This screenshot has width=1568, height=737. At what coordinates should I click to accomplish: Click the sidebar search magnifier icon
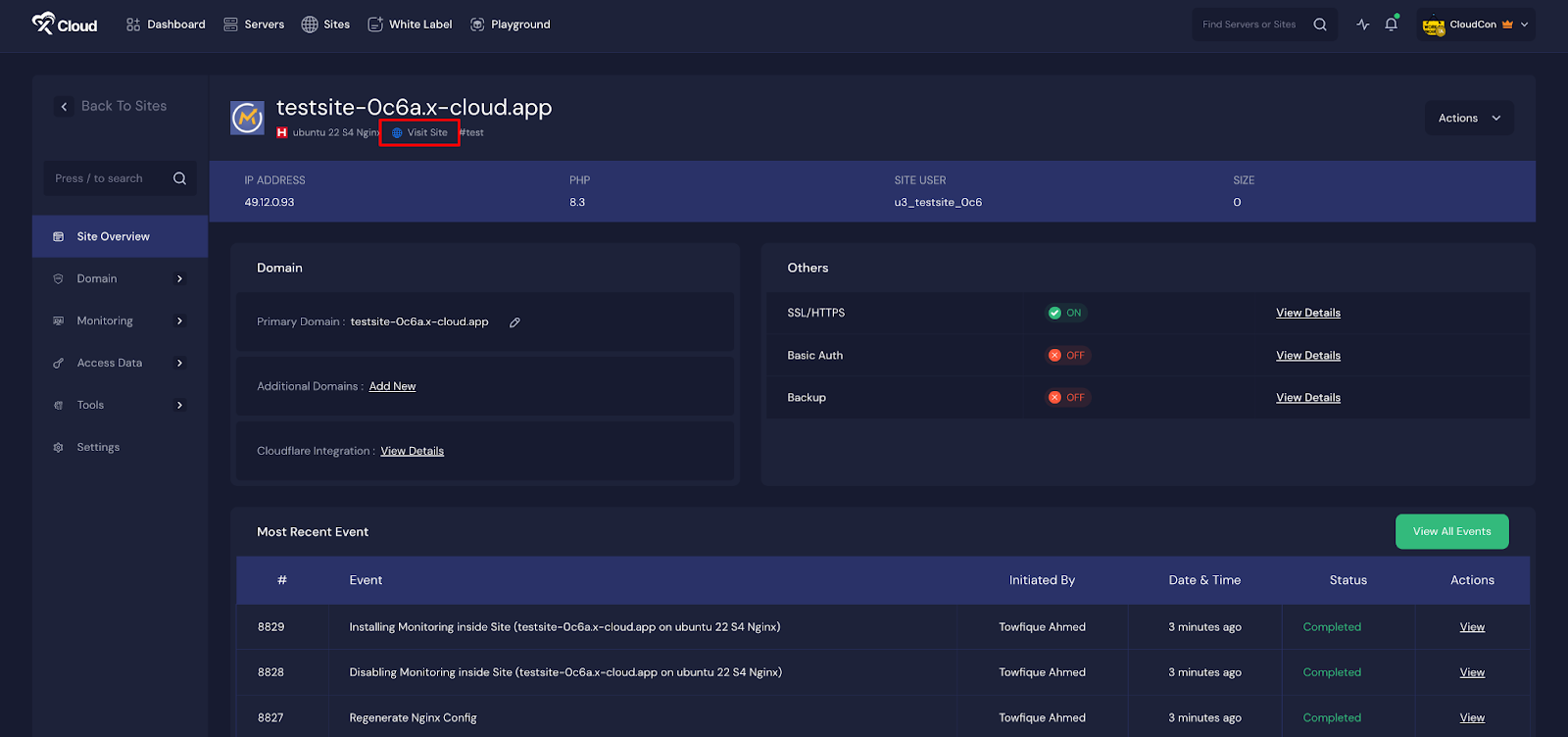tap(179, 178)
